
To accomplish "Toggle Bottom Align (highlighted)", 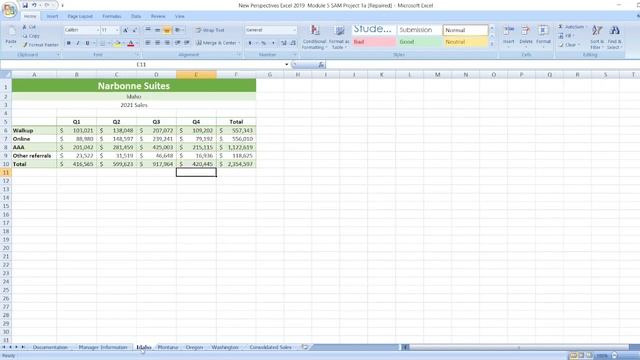I will [x=167, y=30].
